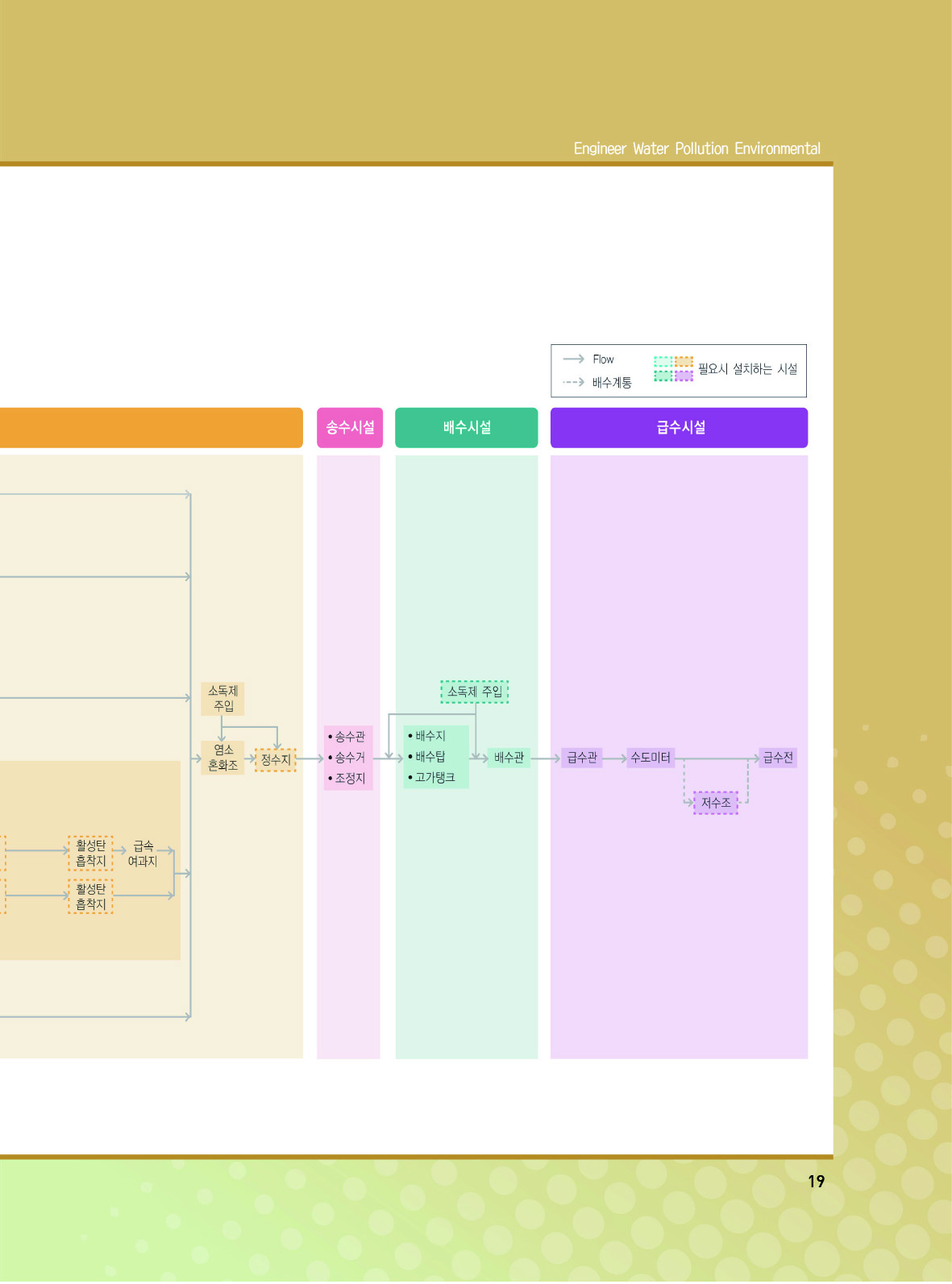Select the green 배수시설 header
952x1284 pixels.
467,427
